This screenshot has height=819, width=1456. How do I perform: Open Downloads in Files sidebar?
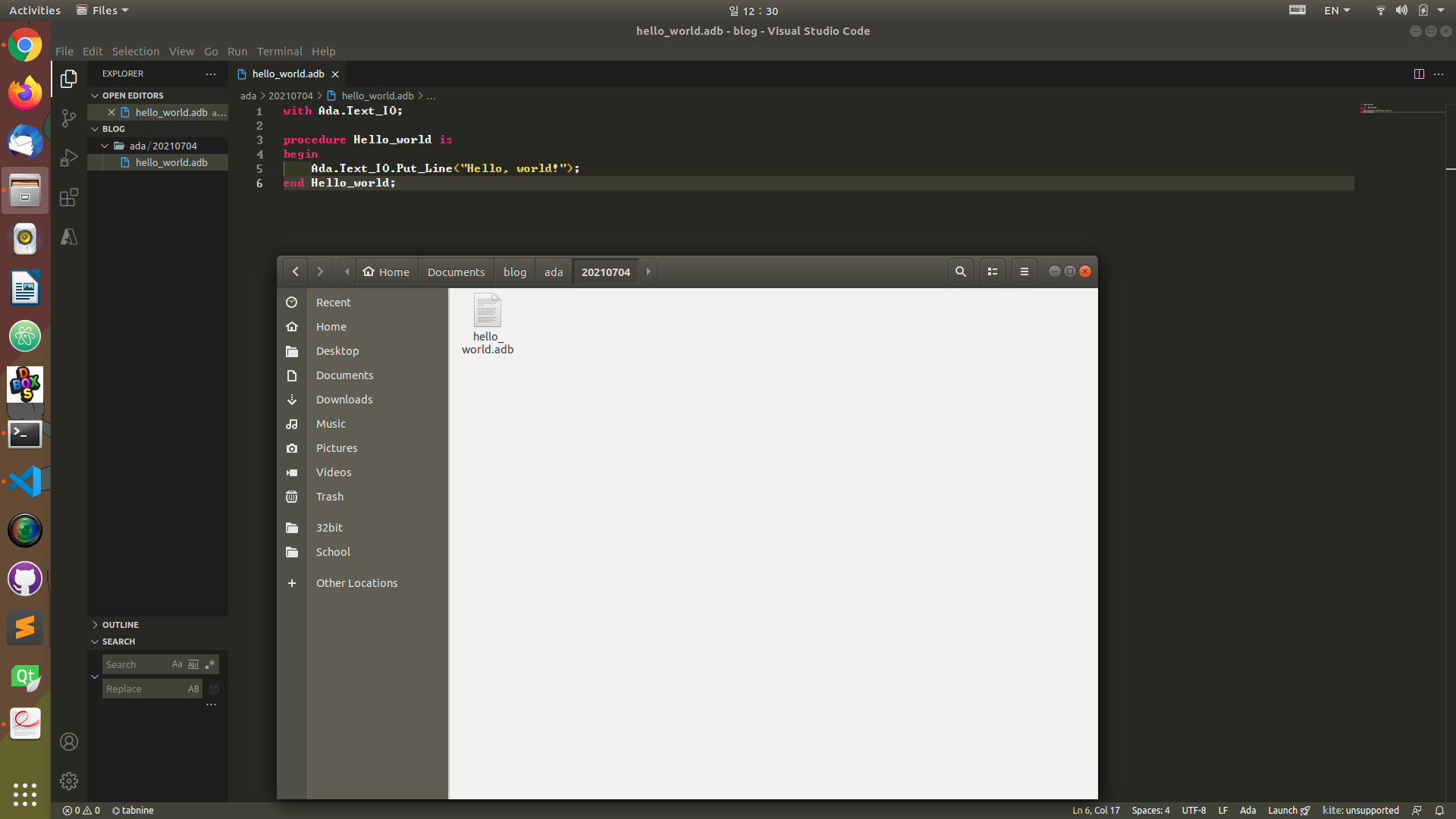344,400
